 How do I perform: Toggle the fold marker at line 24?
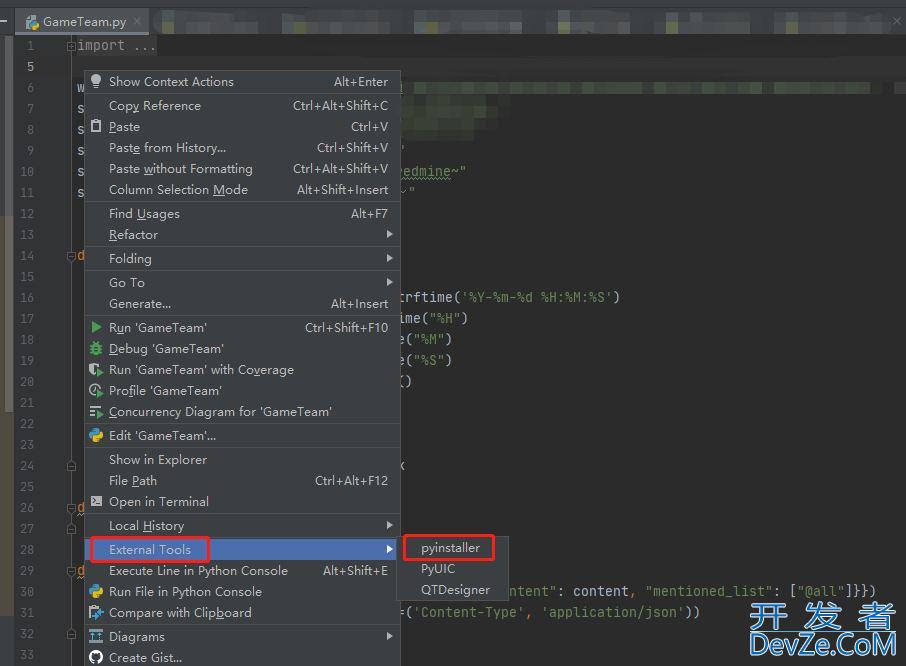71,466
